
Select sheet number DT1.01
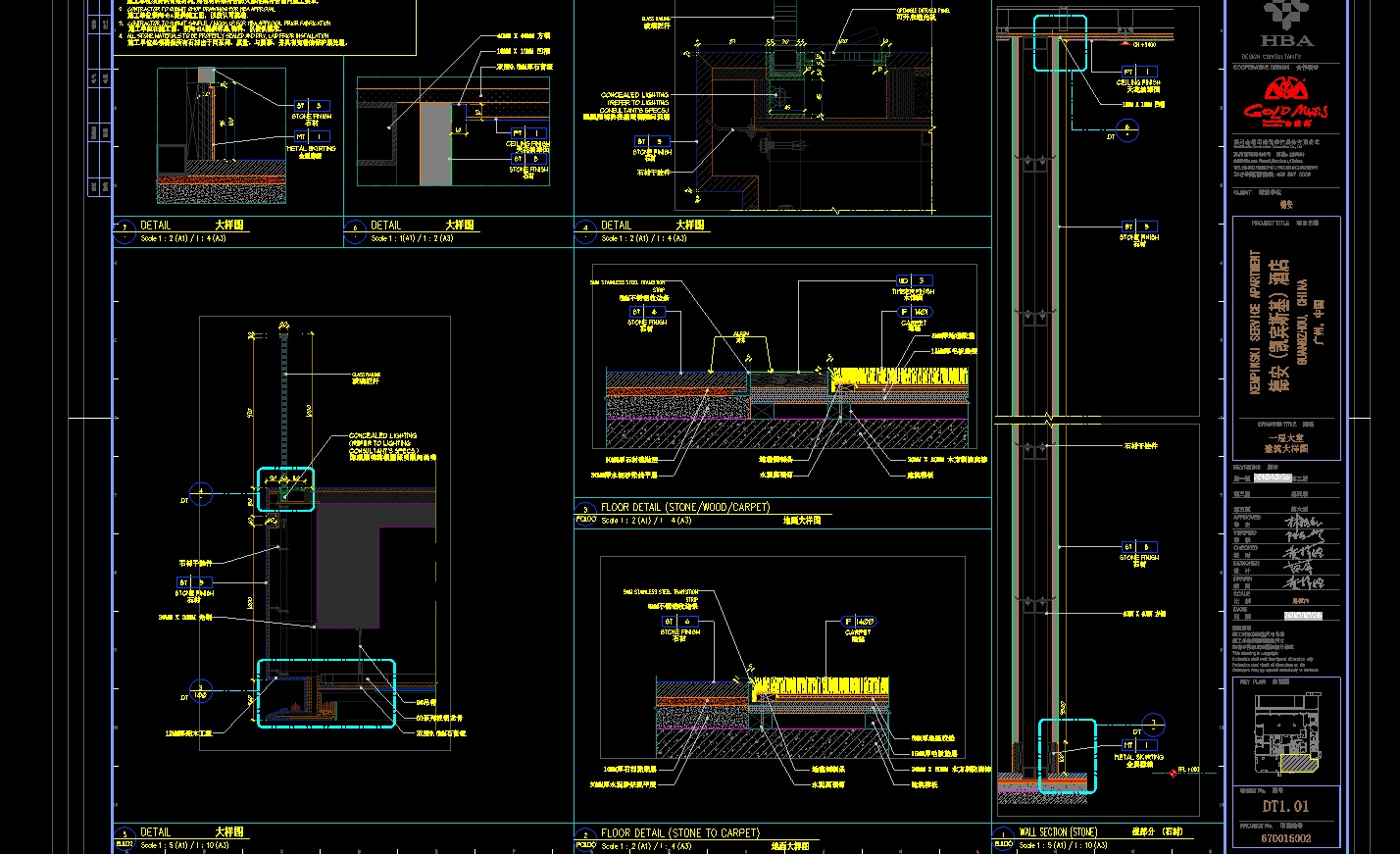click(x=1285, y=807)
